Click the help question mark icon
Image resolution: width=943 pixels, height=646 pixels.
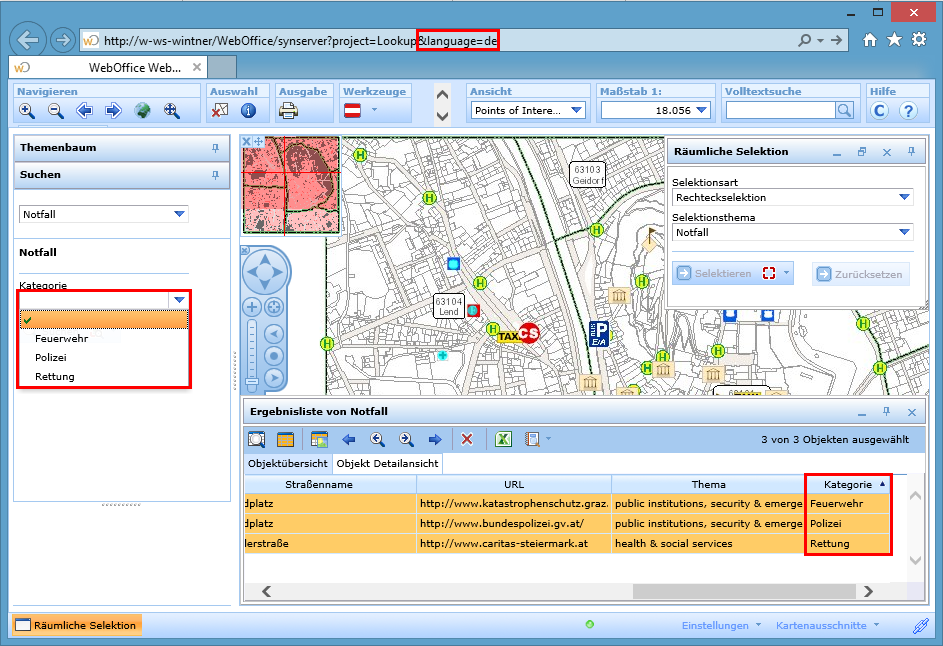[x=908, y=111]
